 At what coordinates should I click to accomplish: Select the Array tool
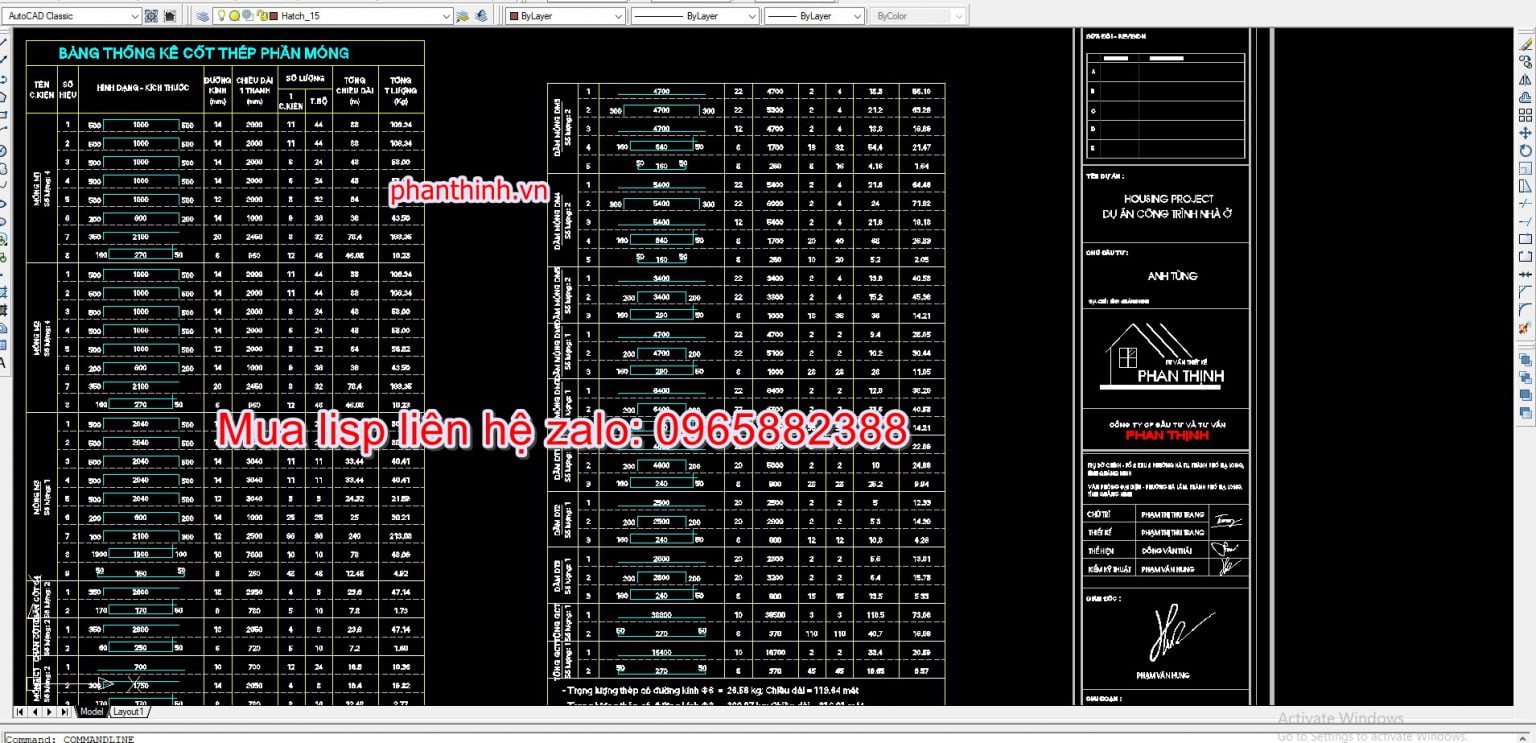1525,115
